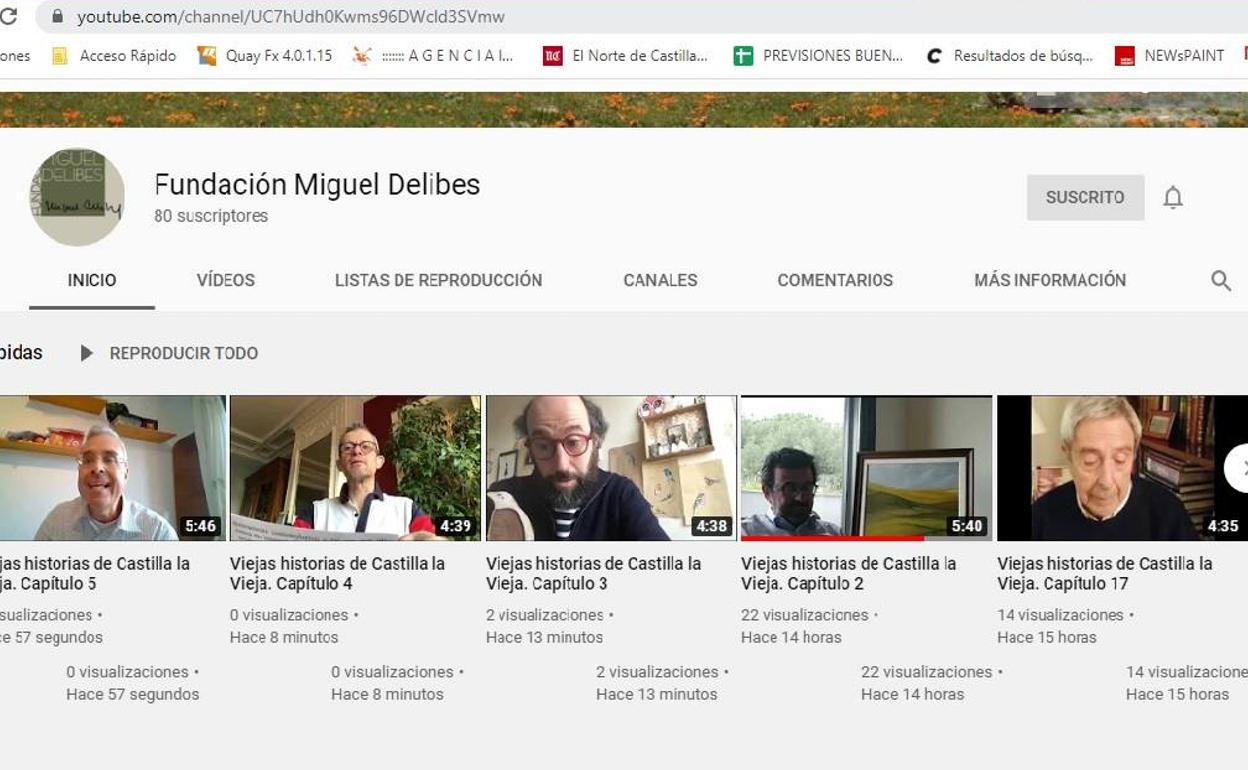Viewport: 1248px width, 770px height.
Task: Switch to the VÍDEOS tab
Action: click(x=225, y=281)
